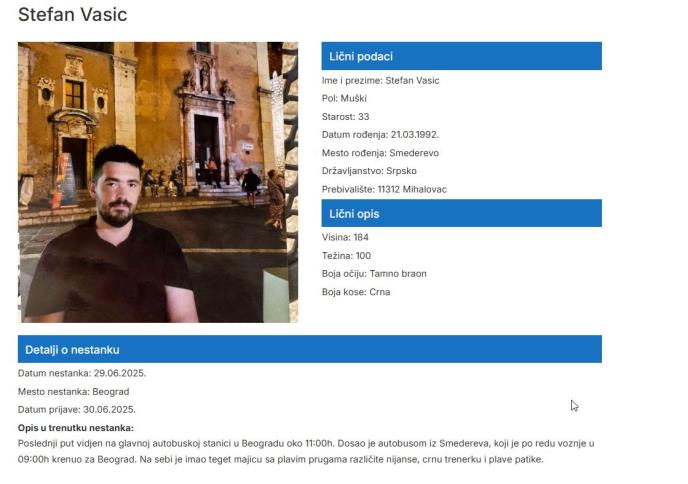Select the 'Visina: 184' line
688x484 pixels.
(x=345, y=237)
